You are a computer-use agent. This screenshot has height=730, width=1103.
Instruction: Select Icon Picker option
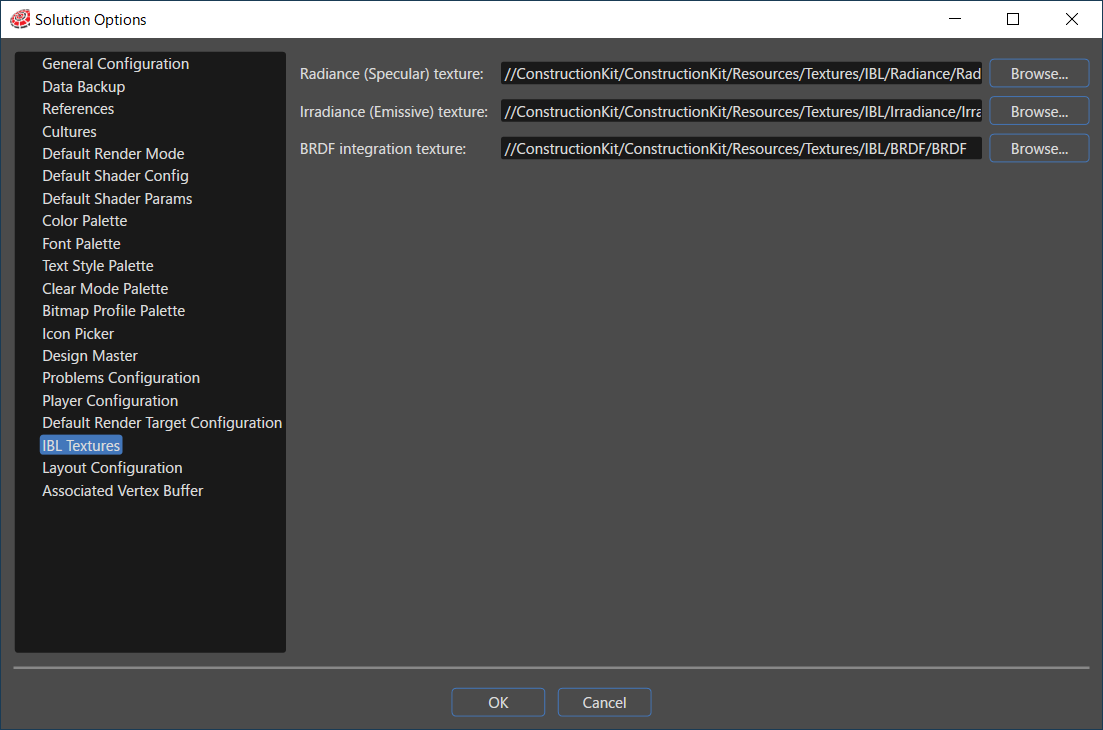coord(77,334)
